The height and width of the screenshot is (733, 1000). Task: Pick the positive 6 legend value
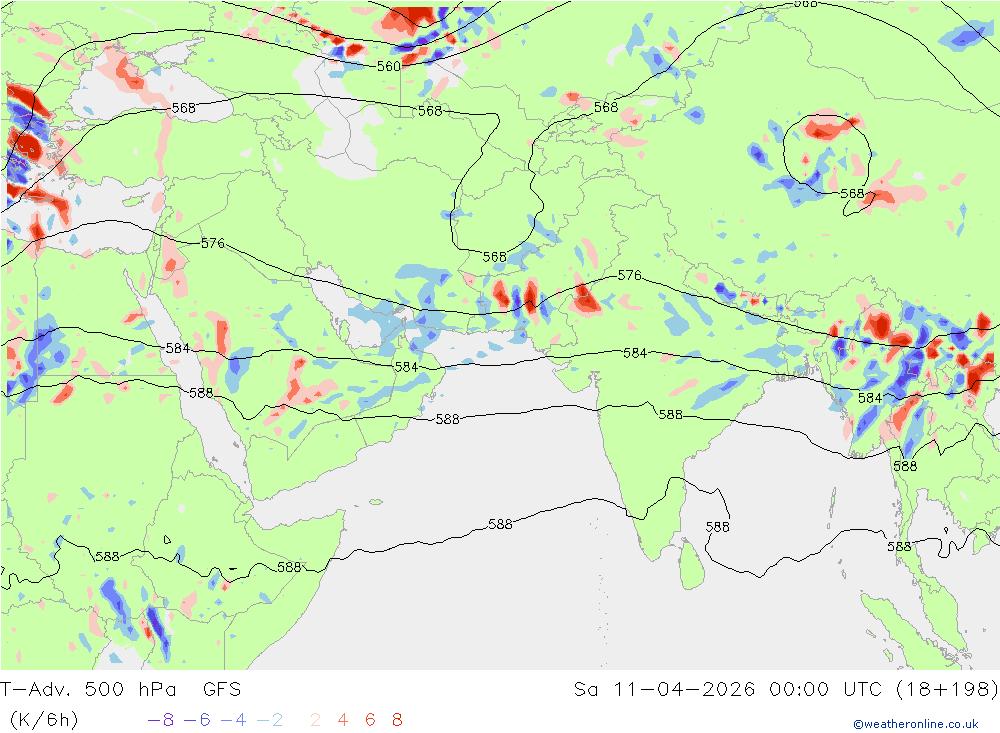pyautogui.click(x=370, y=720)
